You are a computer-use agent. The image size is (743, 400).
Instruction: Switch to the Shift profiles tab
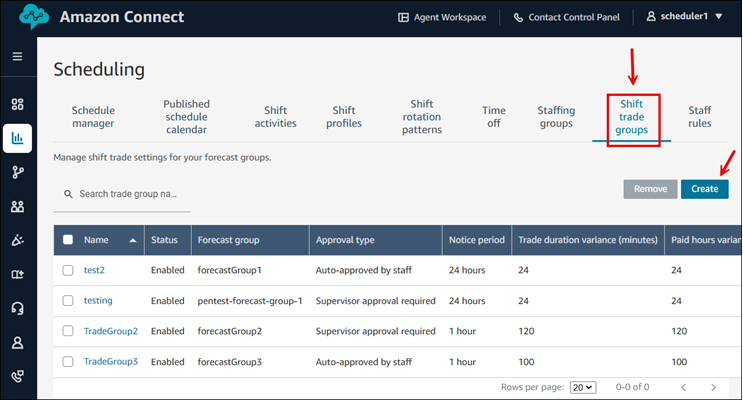[x=343, y=117]
